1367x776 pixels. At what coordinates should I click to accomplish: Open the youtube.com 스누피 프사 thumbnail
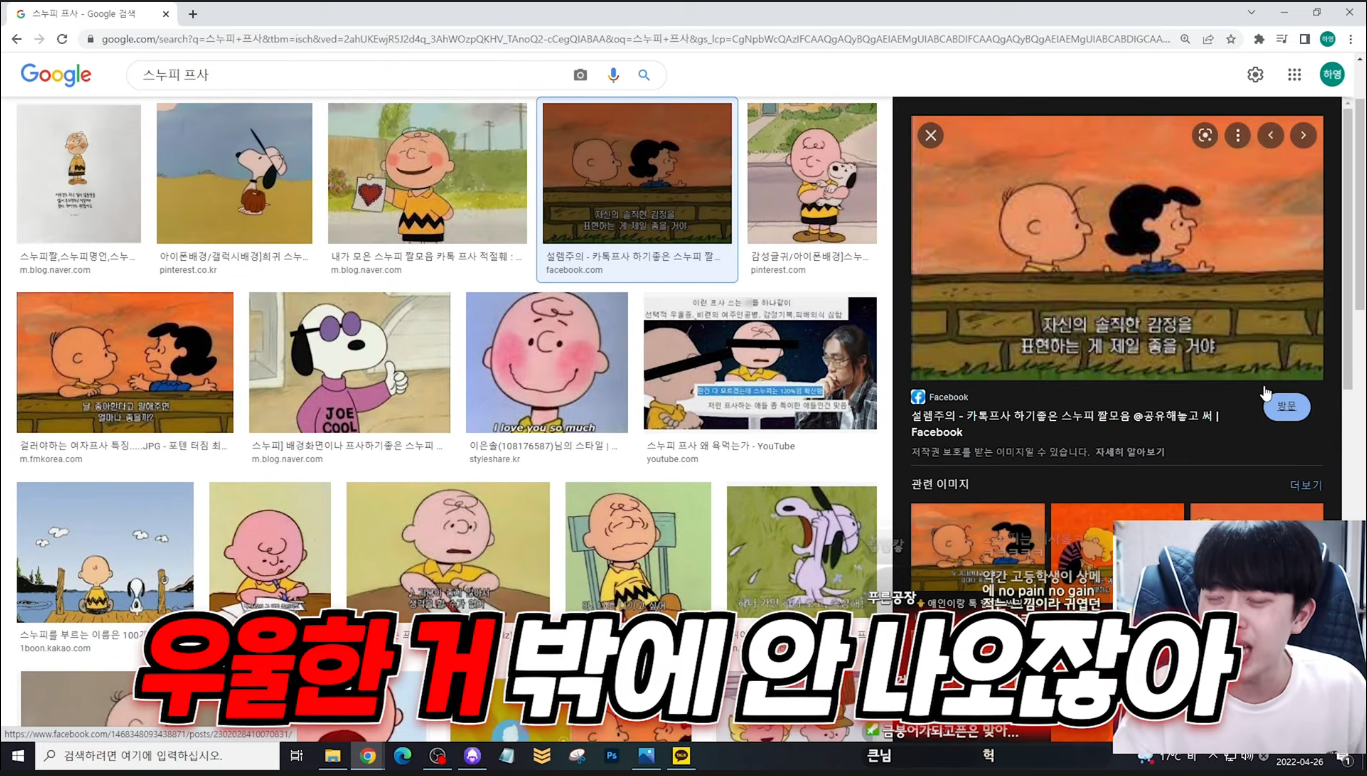[760, 362]
